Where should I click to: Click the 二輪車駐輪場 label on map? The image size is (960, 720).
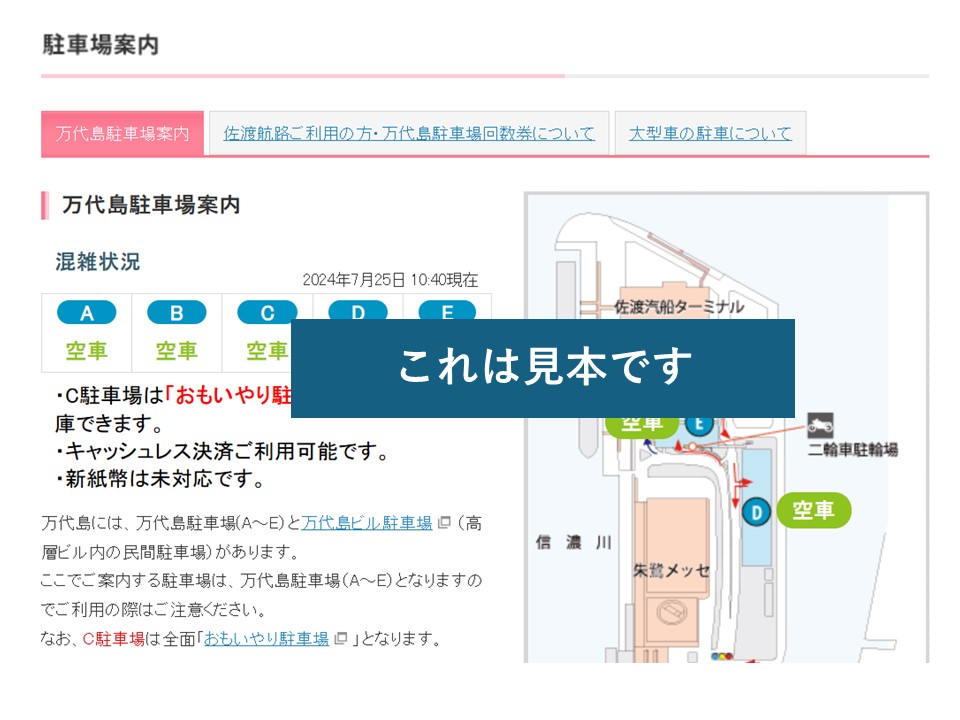852,450
